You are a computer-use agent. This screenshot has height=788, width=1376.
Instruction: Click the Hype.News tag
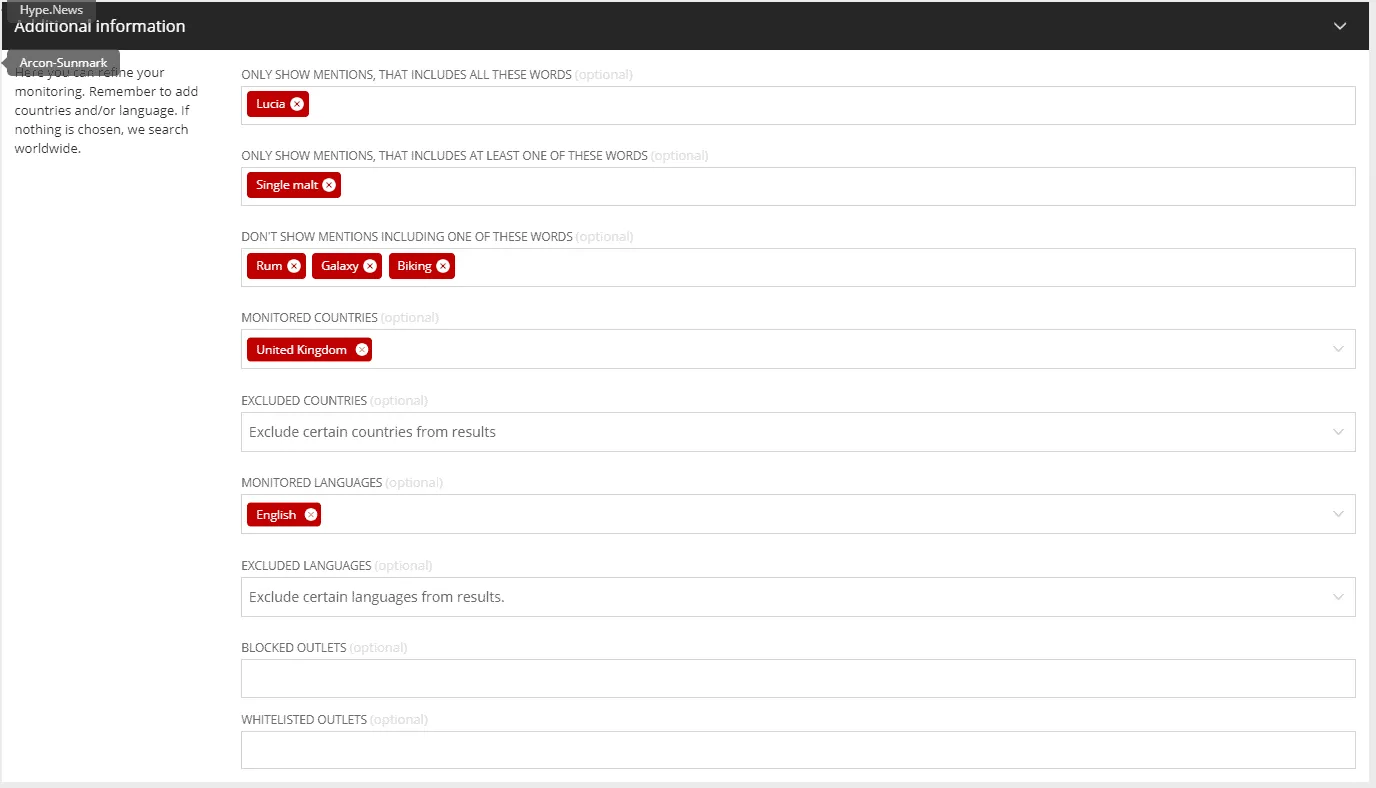coord(51,10)
